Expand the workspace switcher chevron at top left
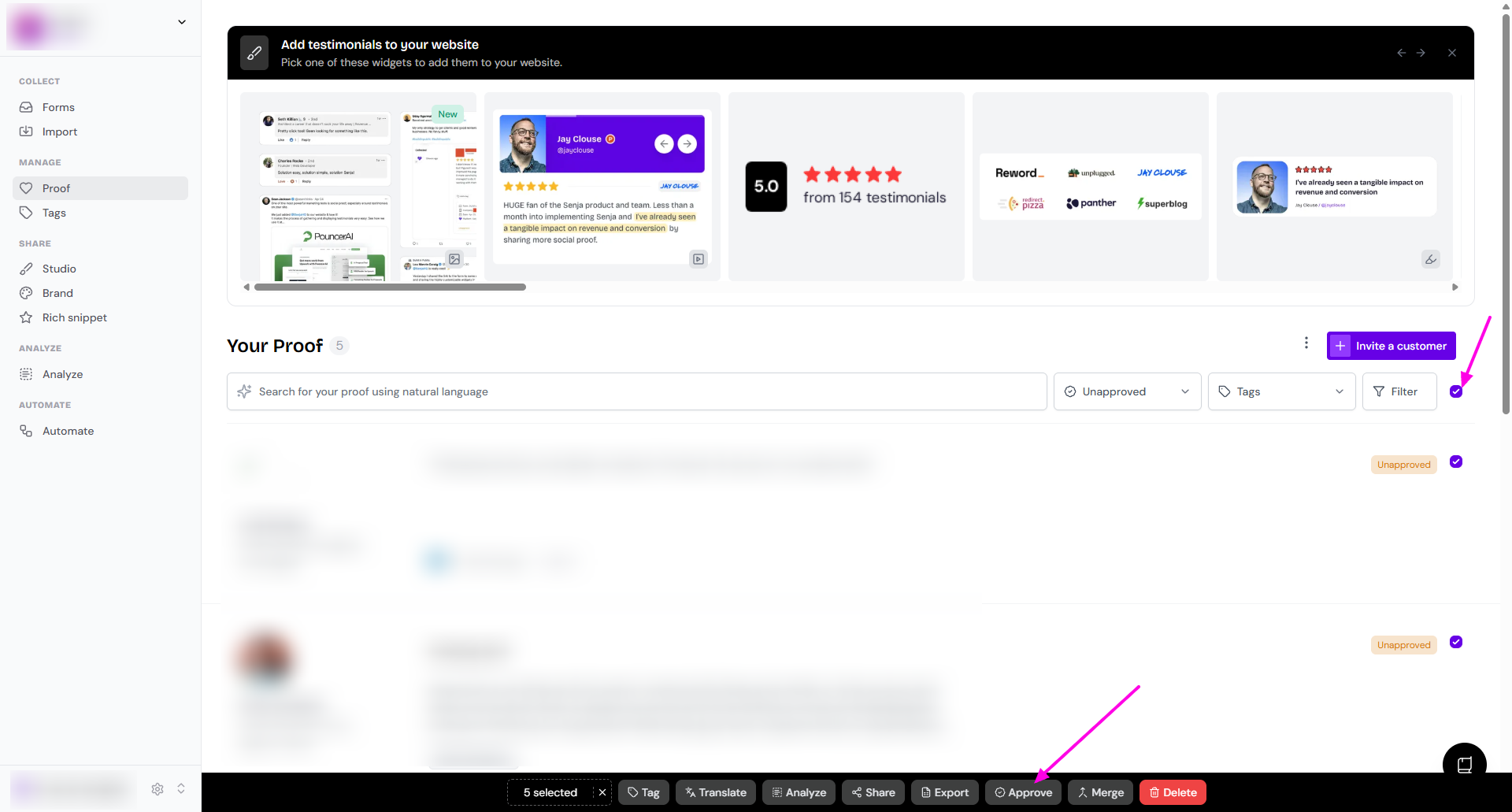Screen dimensions: 1512x812 point(182,22)
